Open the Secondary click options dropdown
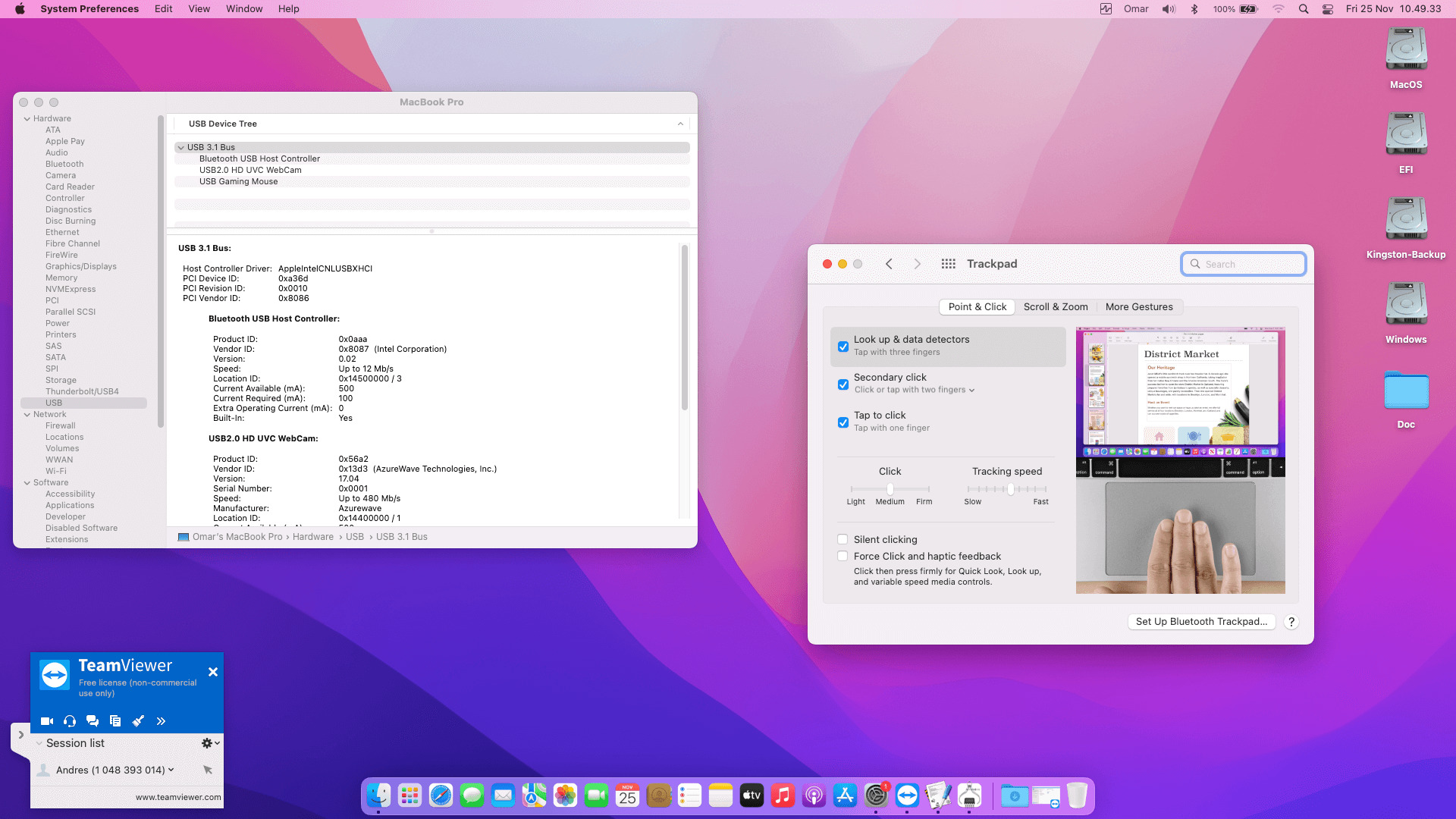The height and width of the screenshot is (819, 1456). pyautogui.click(x=971, y=391)
